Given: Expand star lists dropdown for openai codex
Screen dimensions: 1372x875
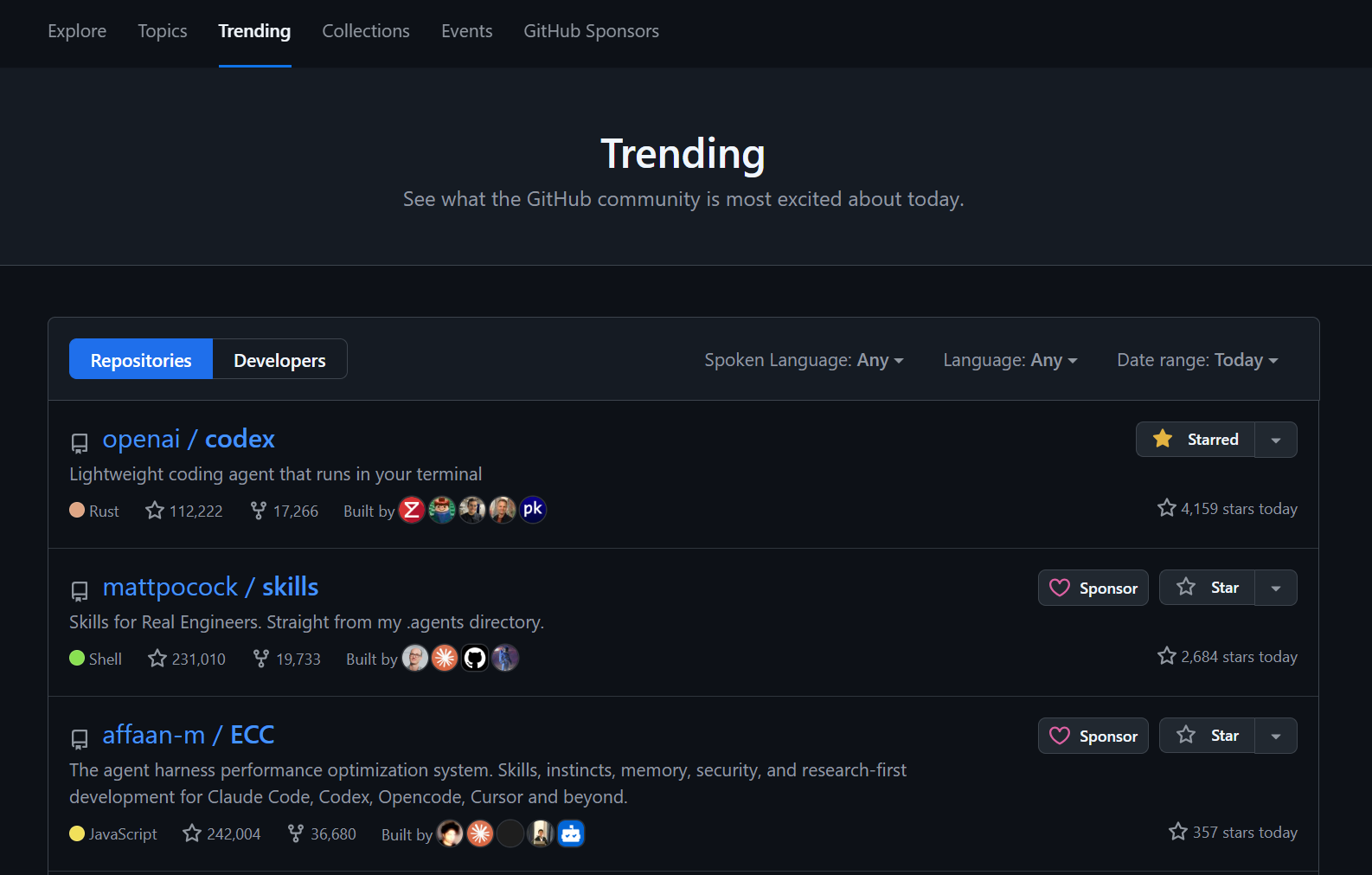Looking at the screenshot, I should (1276, 440).
